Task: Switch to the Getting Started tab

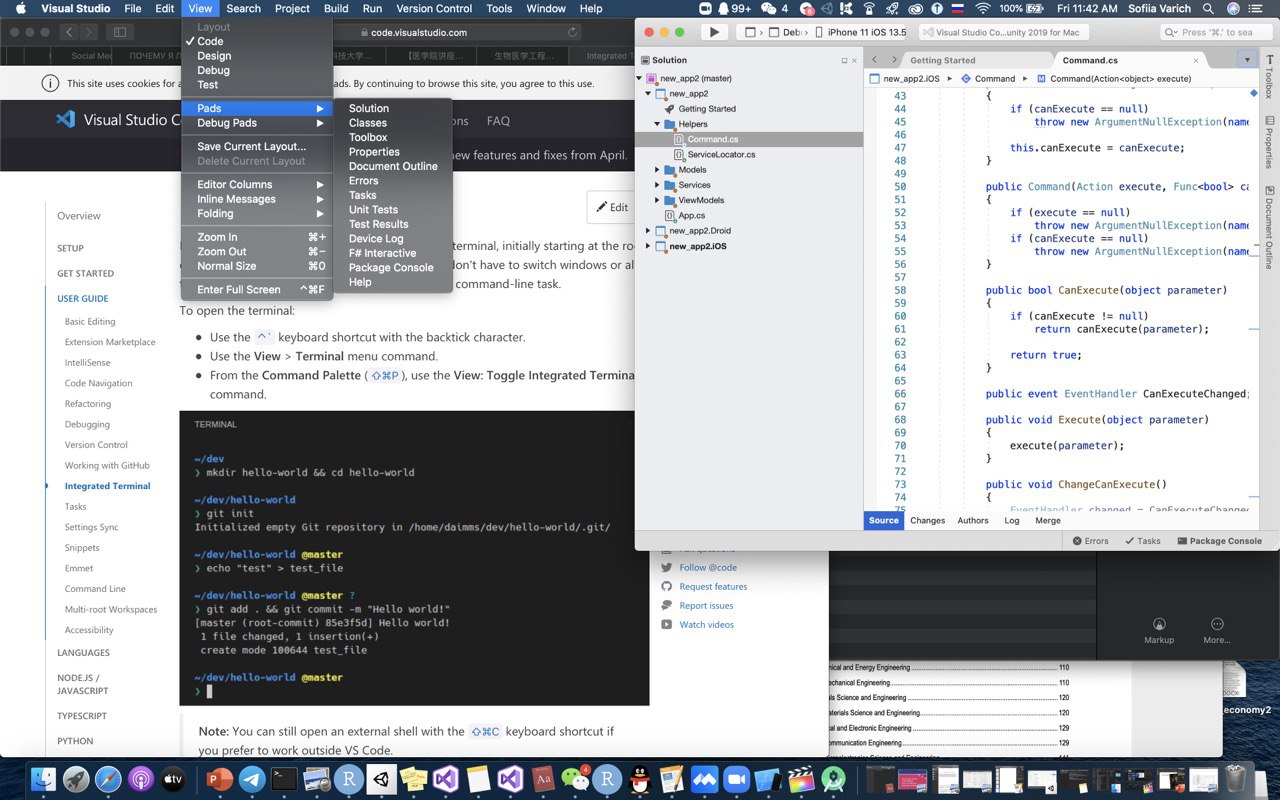Action: coord(943,60)
